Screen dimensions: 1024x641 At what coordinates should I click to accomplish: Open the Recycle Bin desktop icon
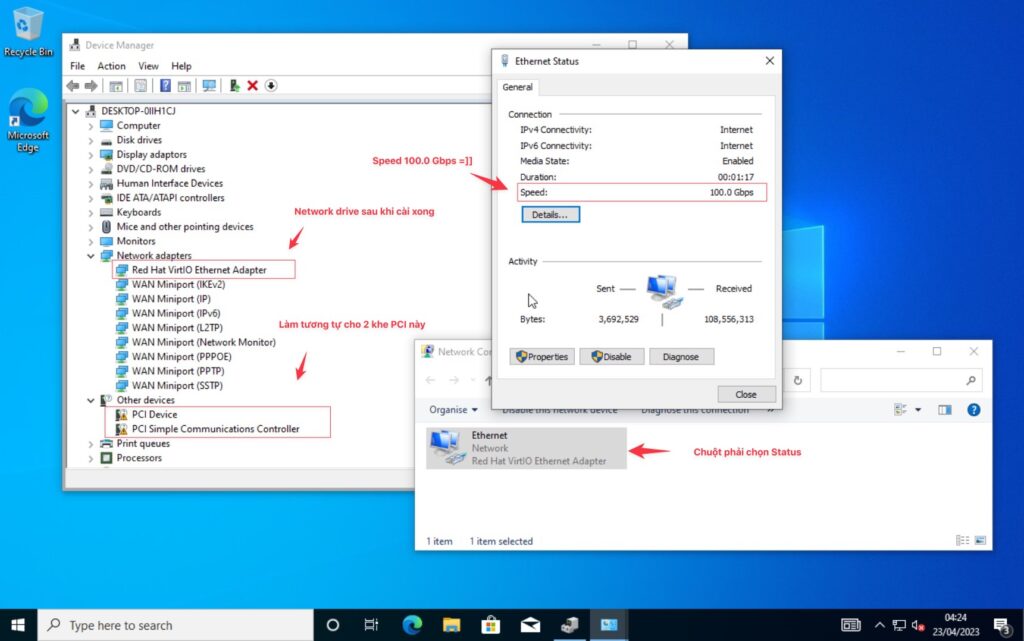click(x=27, y=32)
